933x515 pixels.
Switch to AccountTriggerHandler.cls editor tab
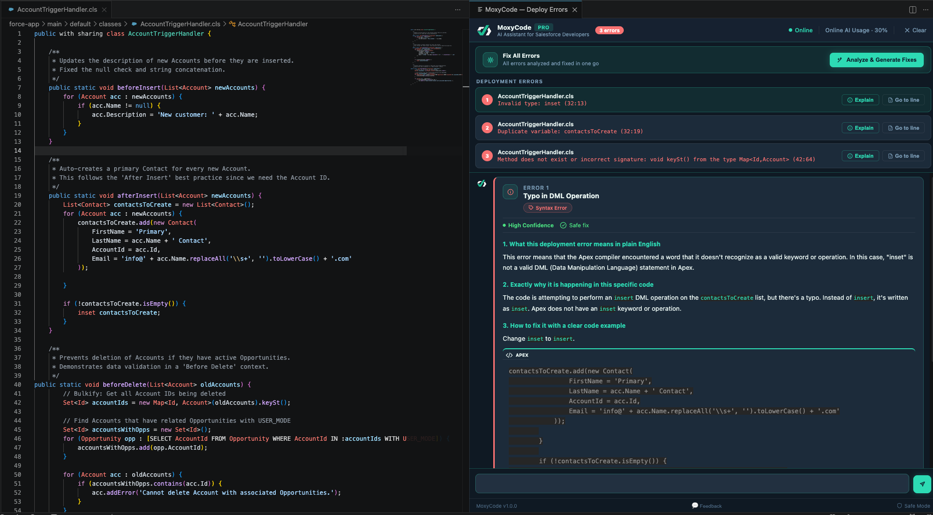coord(57,10)
